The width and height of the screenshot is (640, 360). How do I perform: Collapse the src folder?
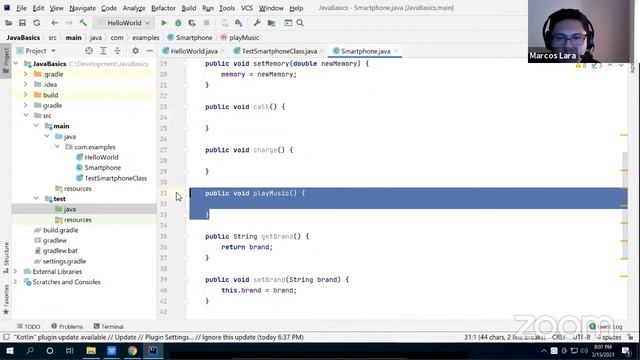click(x=26, y=116)
